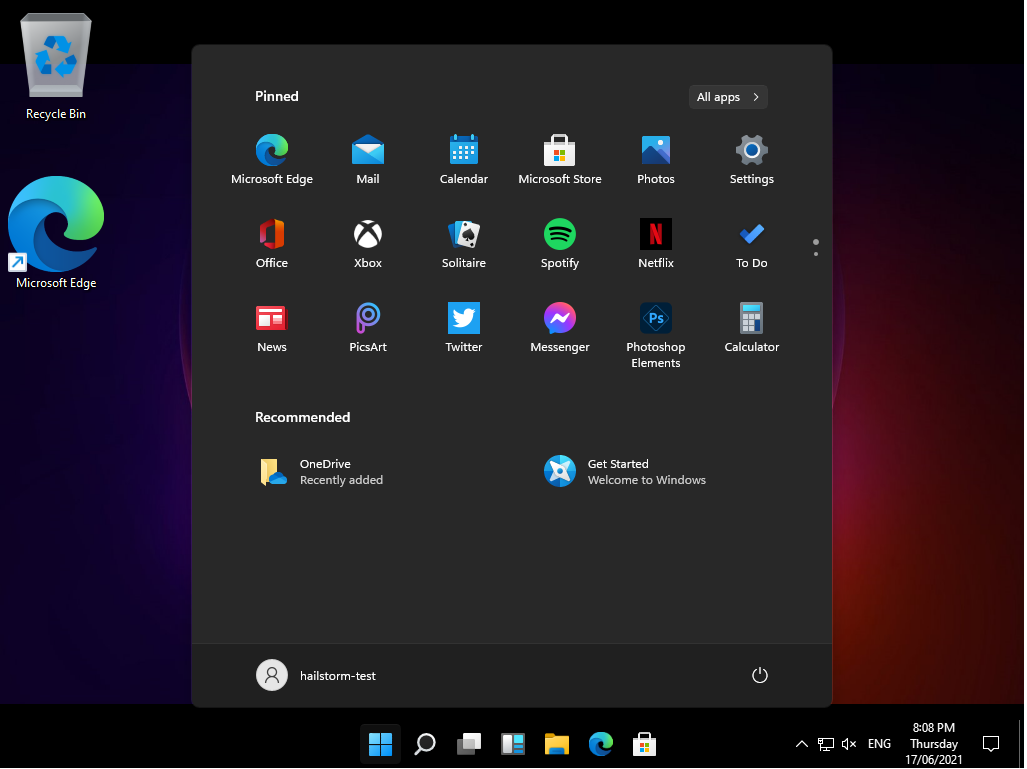Open Microsoft Edge from pinned apps
Viewport: 1027px width, 769px height.
point(272,159)
